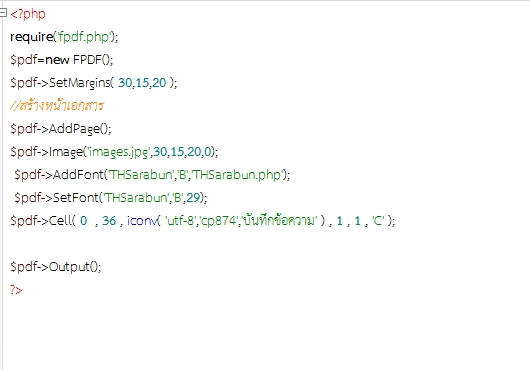Click the Thai string 'บันทึกข้อความ'
The width and height of the screenshot is (530, 370).
click(x=279, y=220)
